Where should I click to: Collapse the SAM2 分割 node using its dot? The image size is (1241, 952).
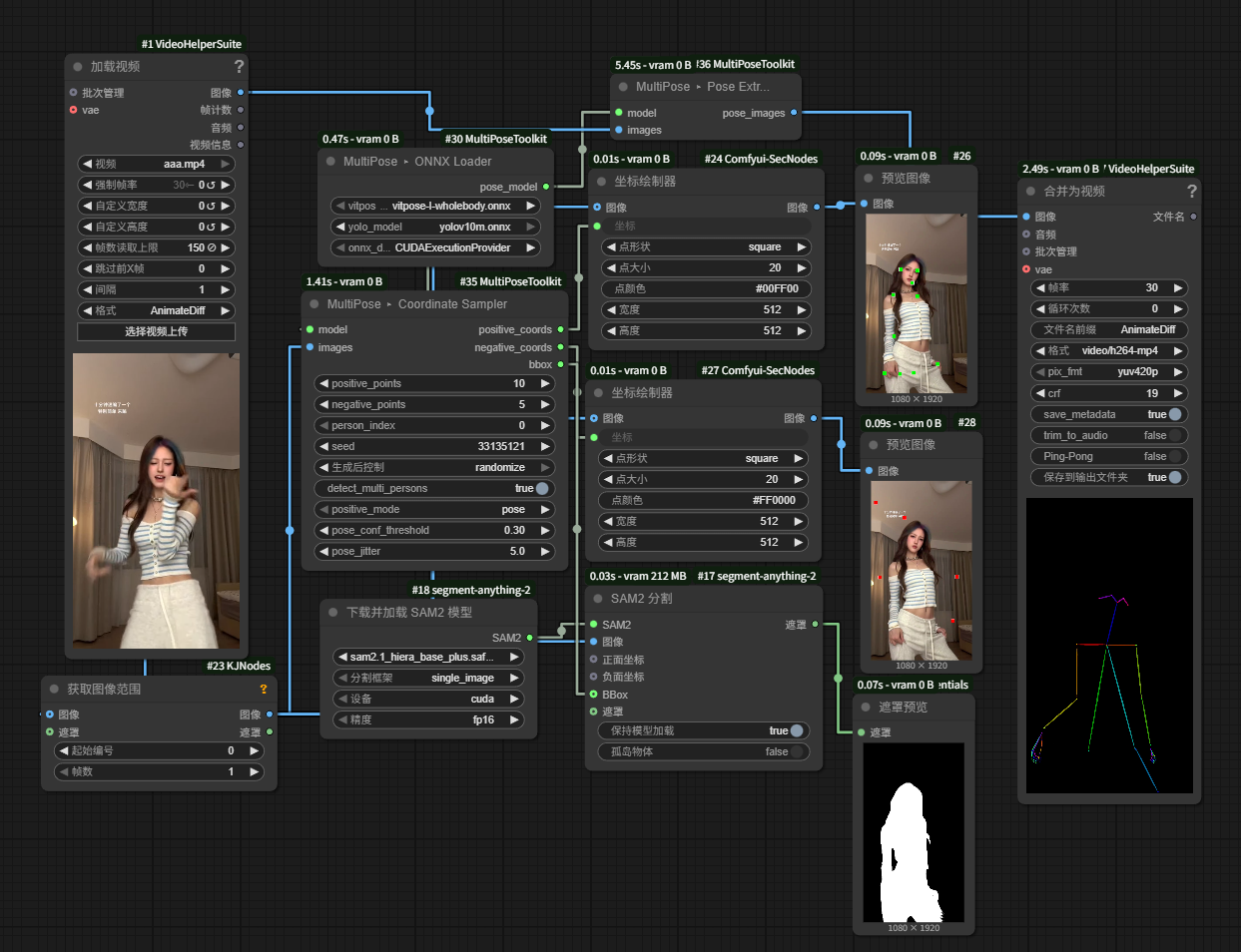tap(596, 599)
